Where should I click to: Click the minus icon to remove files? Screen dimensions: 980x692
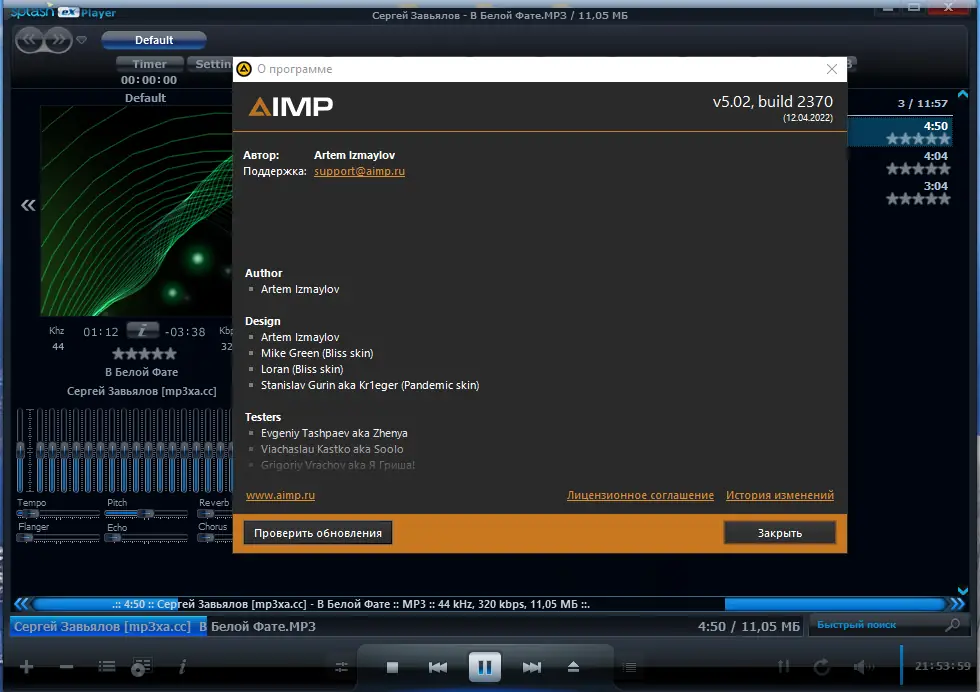click(66, 667)
